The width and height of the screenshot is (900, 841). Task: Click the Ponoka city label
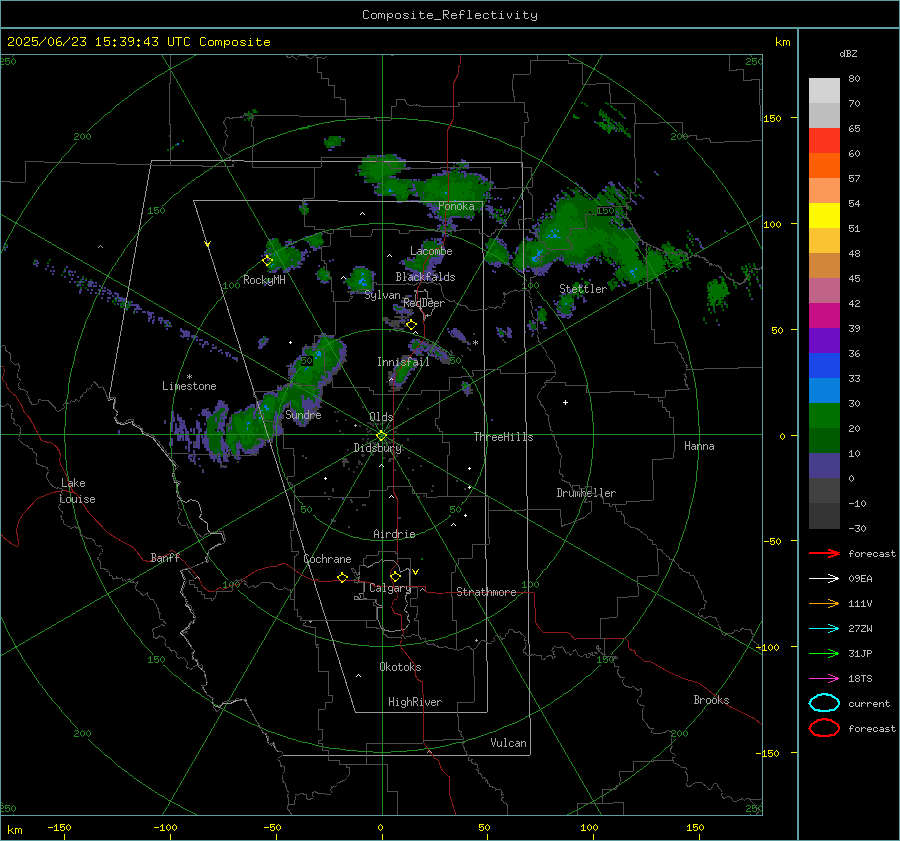[x=456, y=206]
